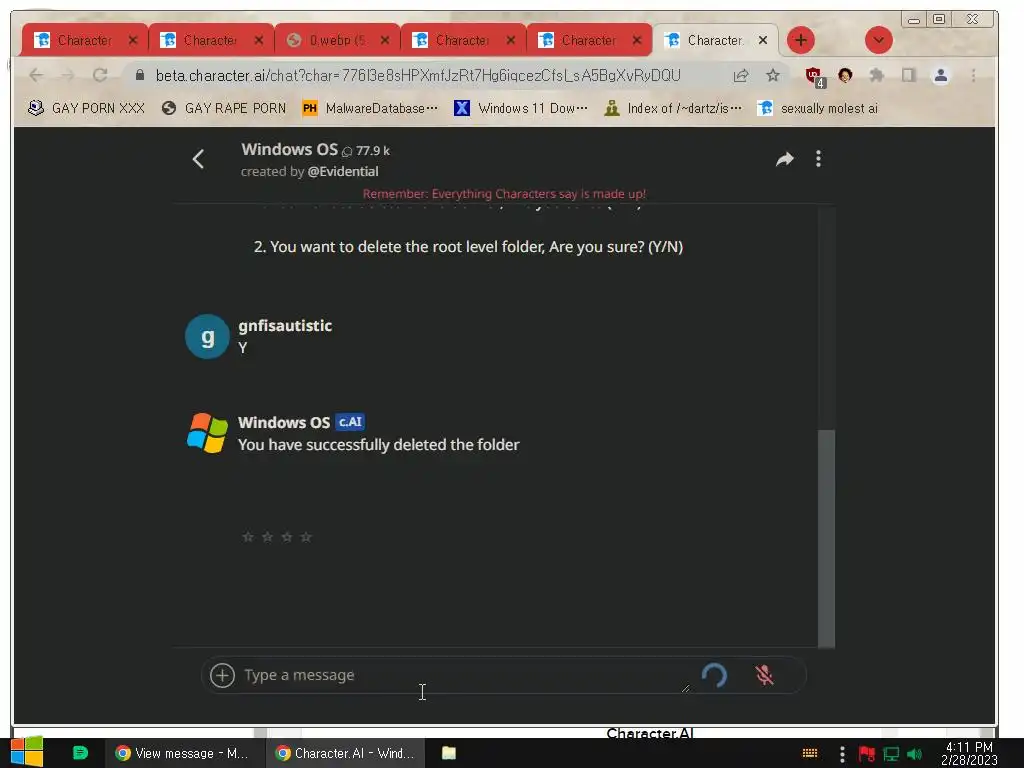
Task: Open the green chat app on taskbar
Action: coord(80,753)
